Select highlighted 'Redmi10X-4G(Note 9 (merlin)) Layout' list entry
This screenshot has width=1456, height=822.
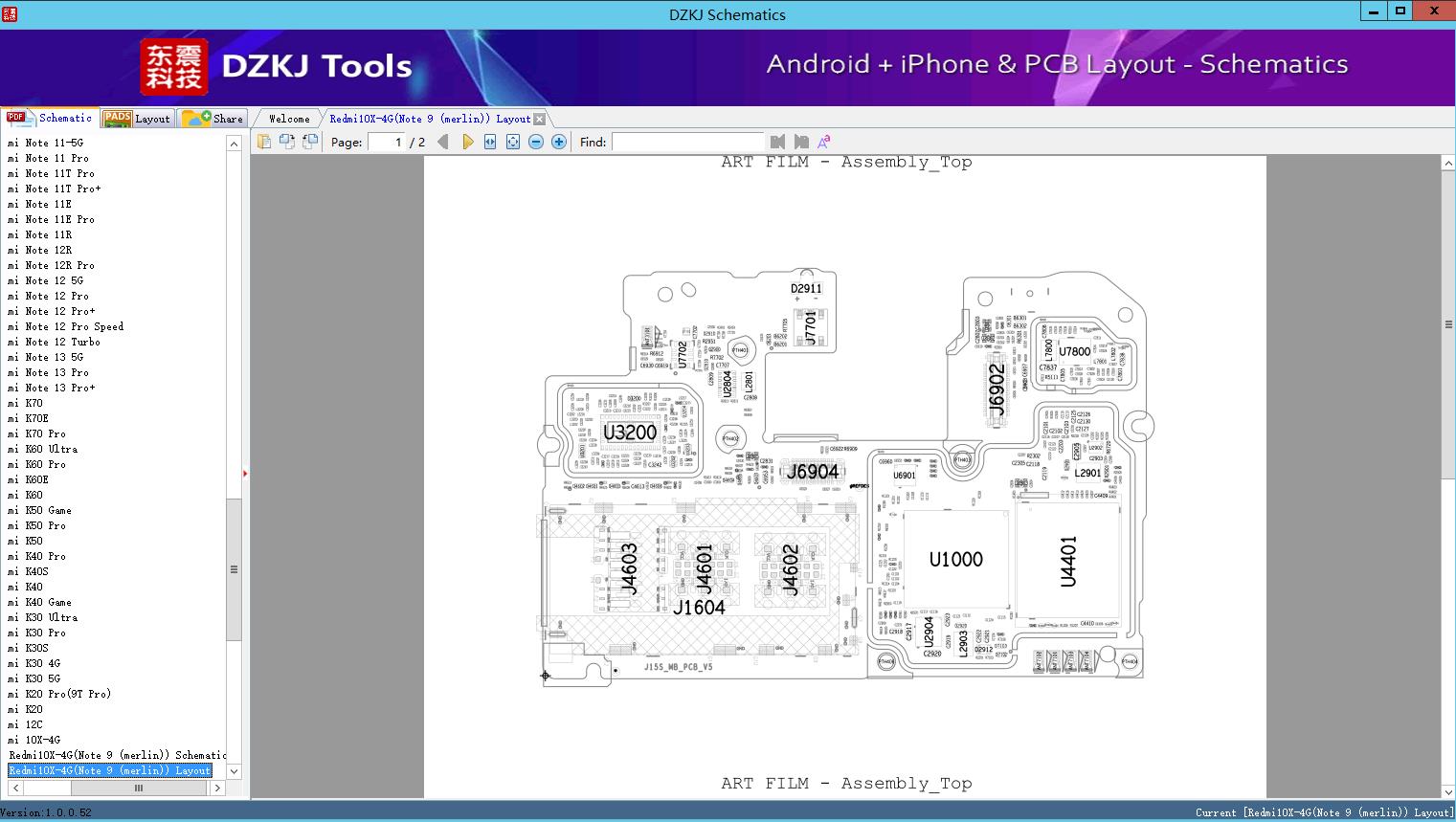click(x=110, y=770)
